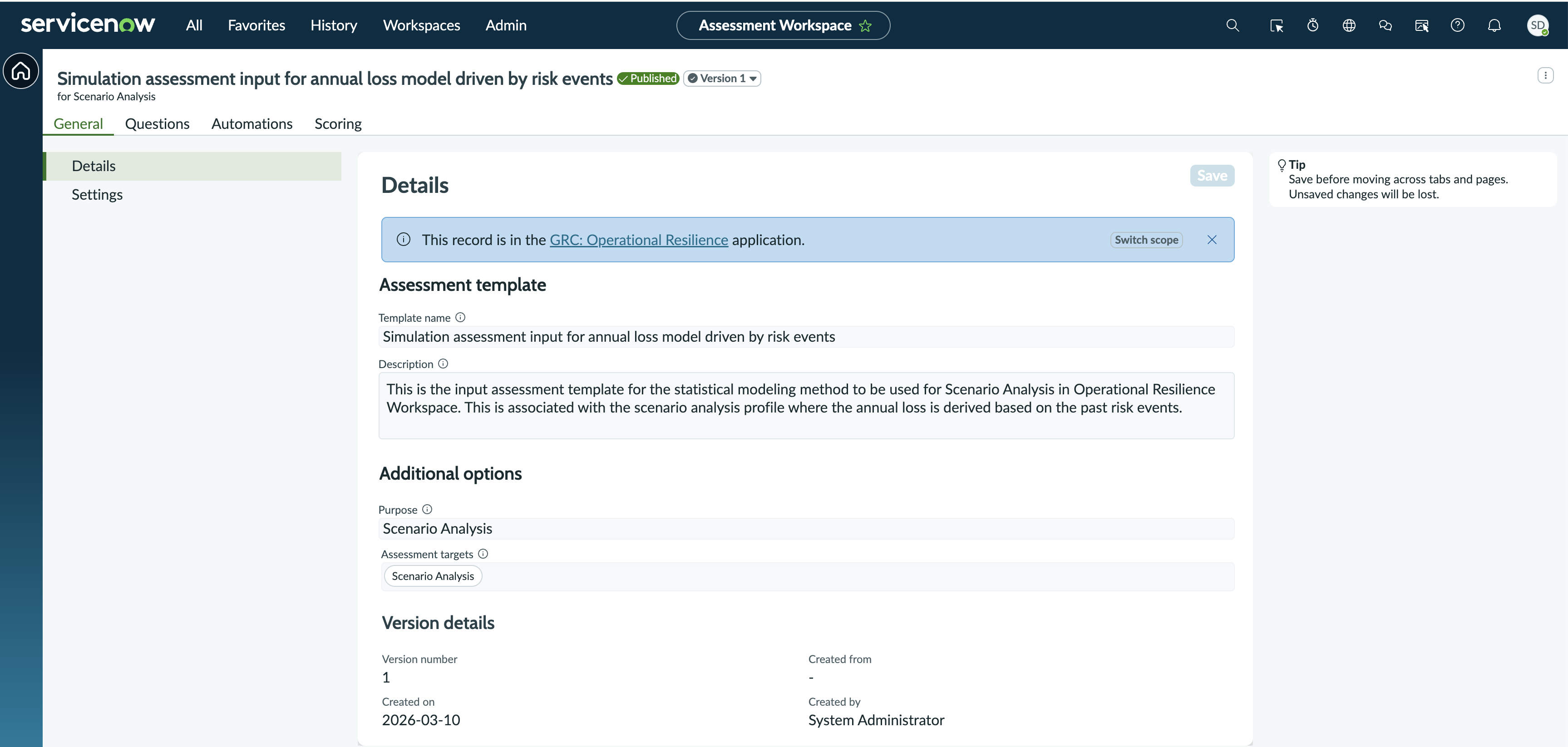Open the All navigation menu
The image size is (1568, 747).
pyautogui.click(x=194, y=25)
